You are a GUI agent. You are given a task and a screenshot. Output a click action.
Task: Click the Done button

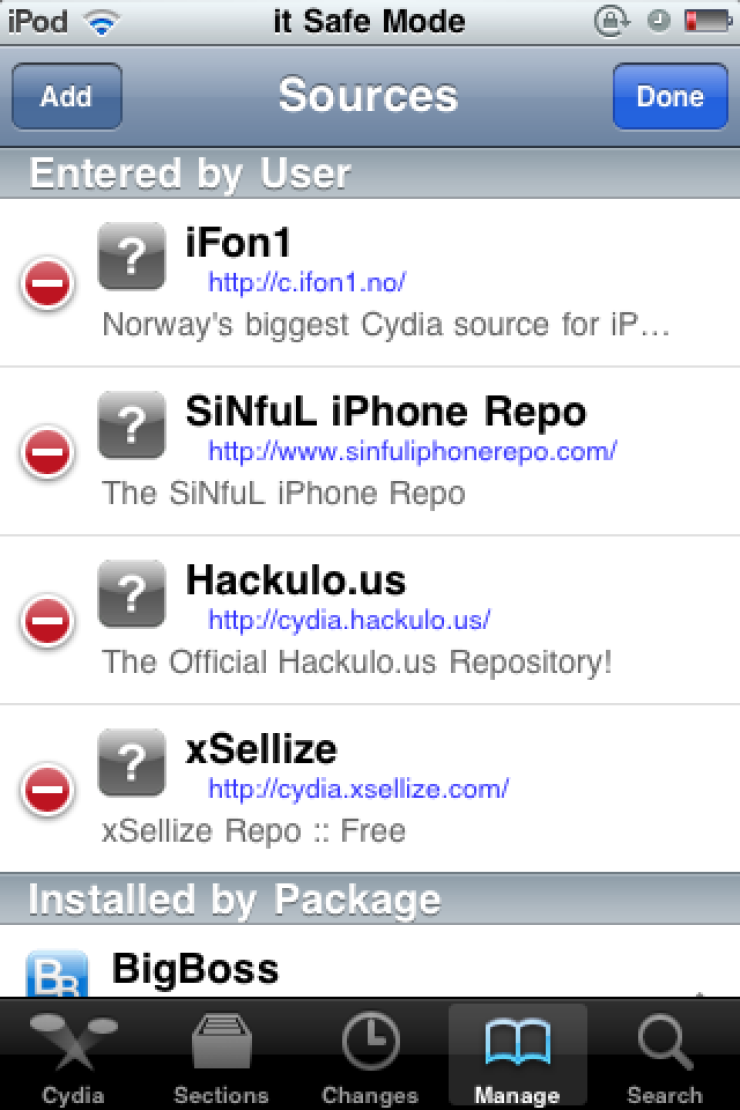(x=670, y=96)
